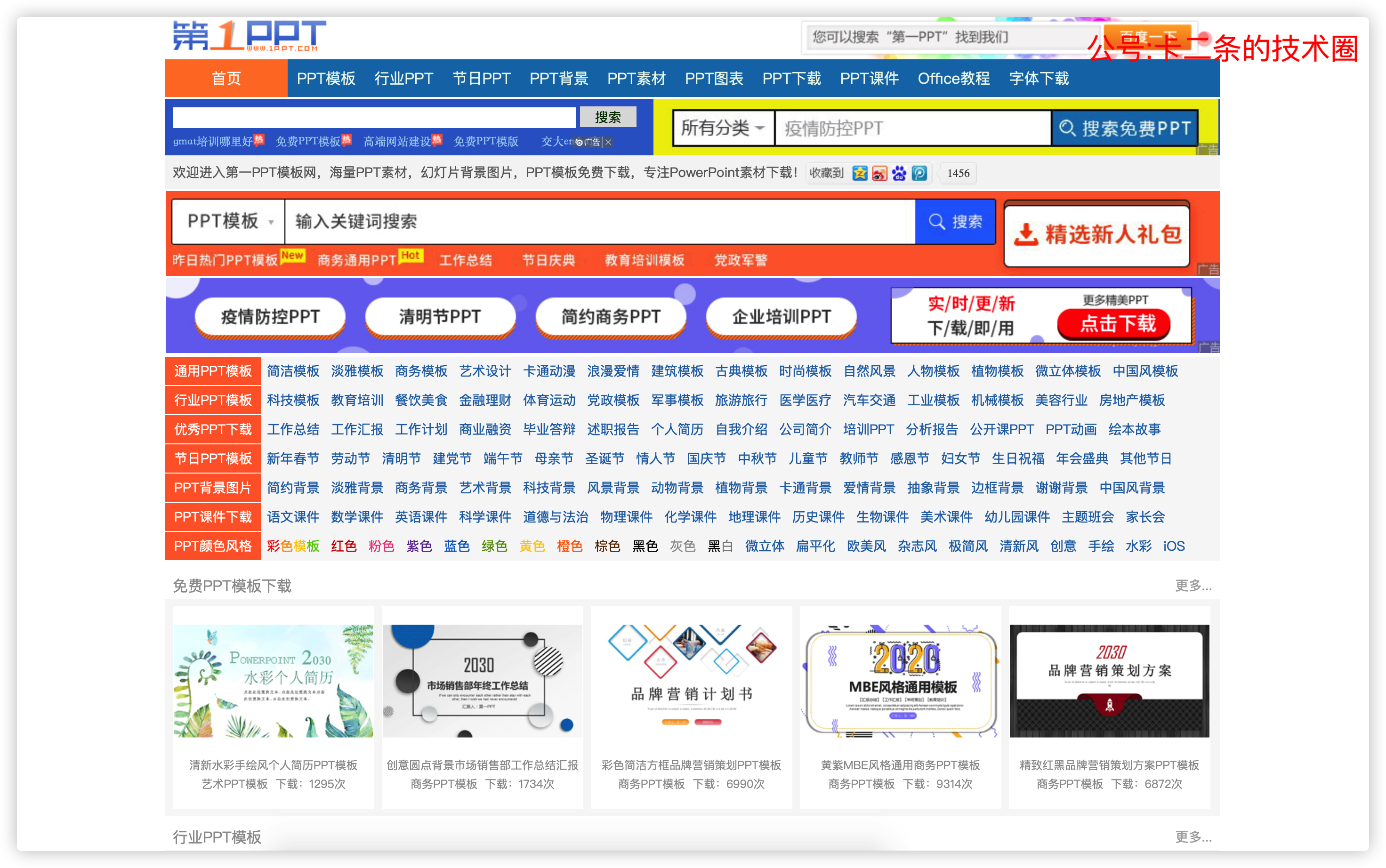Click the 输入关键词搜索 input field

click(599, 222)
